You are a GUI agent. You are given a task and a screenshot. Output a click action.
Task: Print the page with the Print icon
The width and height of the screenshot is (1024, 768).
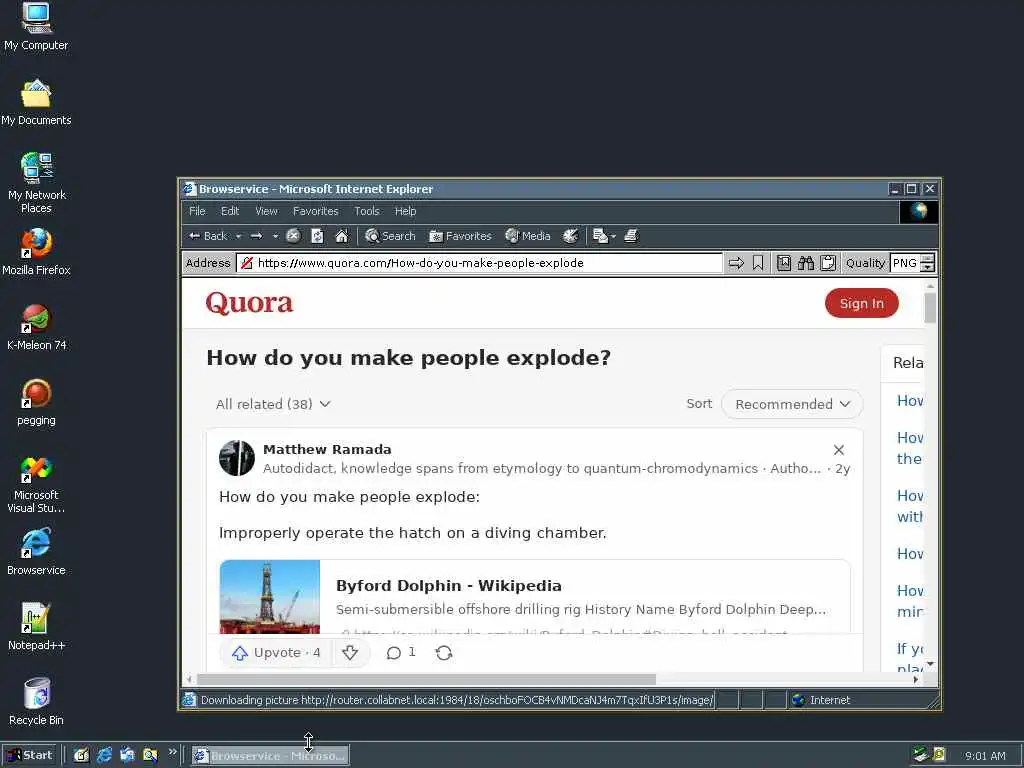[631, 236]
